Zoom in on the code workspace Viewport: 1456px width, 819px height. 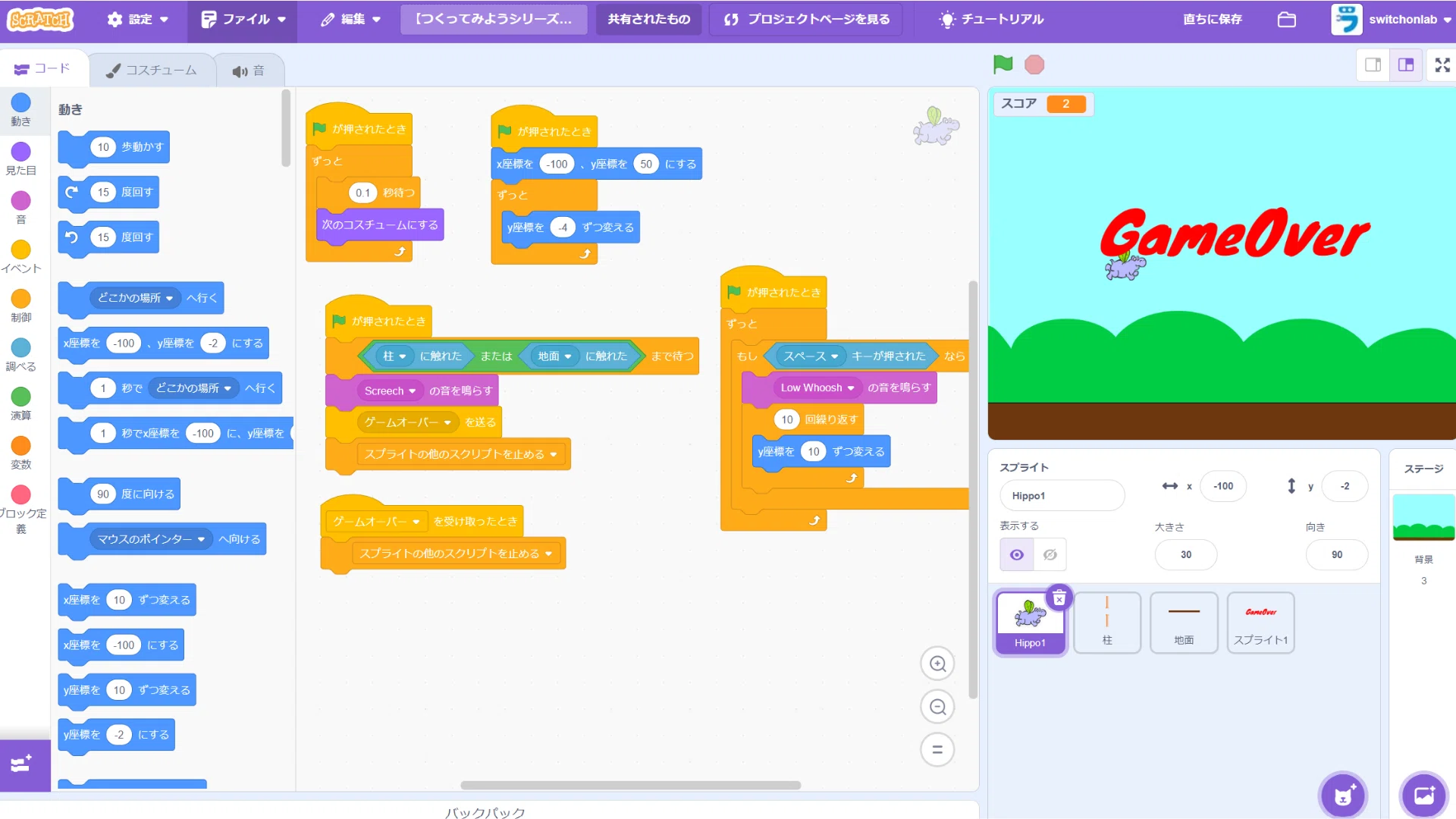click(938, 664)
